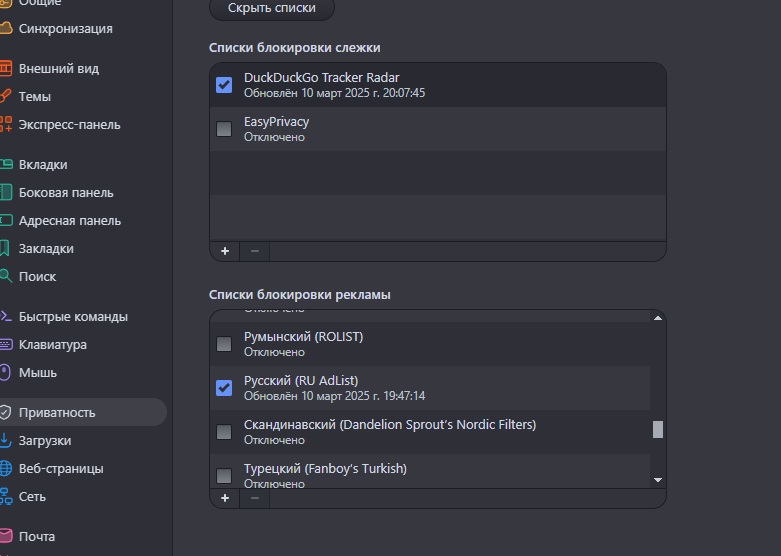The height and width of the screenshot is (556, 781).
Task: Enable the EasyPrivacy list checkbox
Action: click(224, 129)
